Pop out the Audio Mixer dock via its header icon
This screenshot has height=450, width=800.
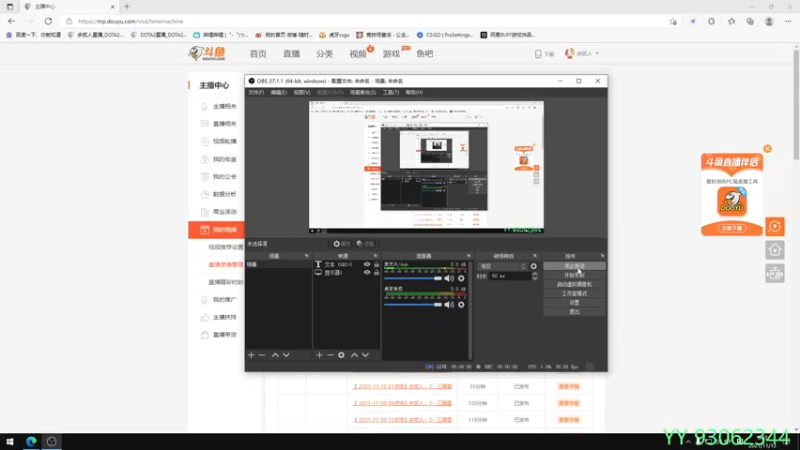(x=468, y=256)
